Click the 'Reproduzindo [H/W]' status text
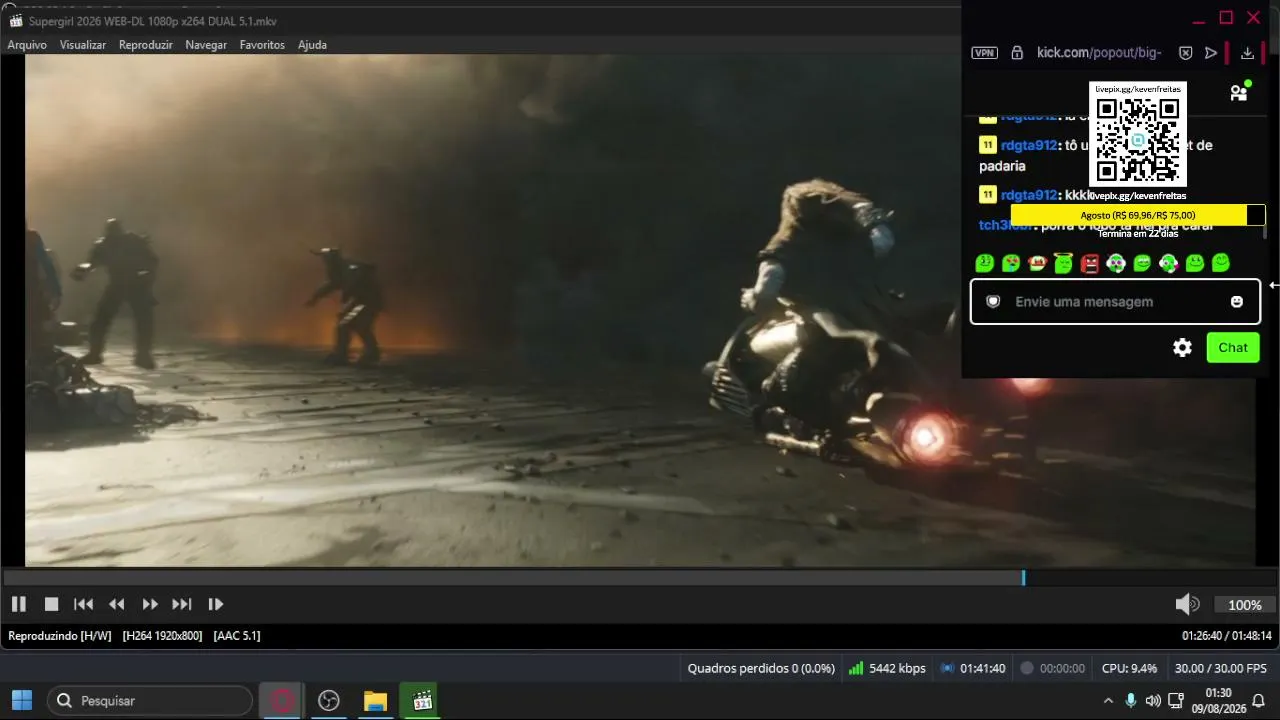Image resolution: width=1280 pixels, height=720 pixels. click(x=60, y=635)
